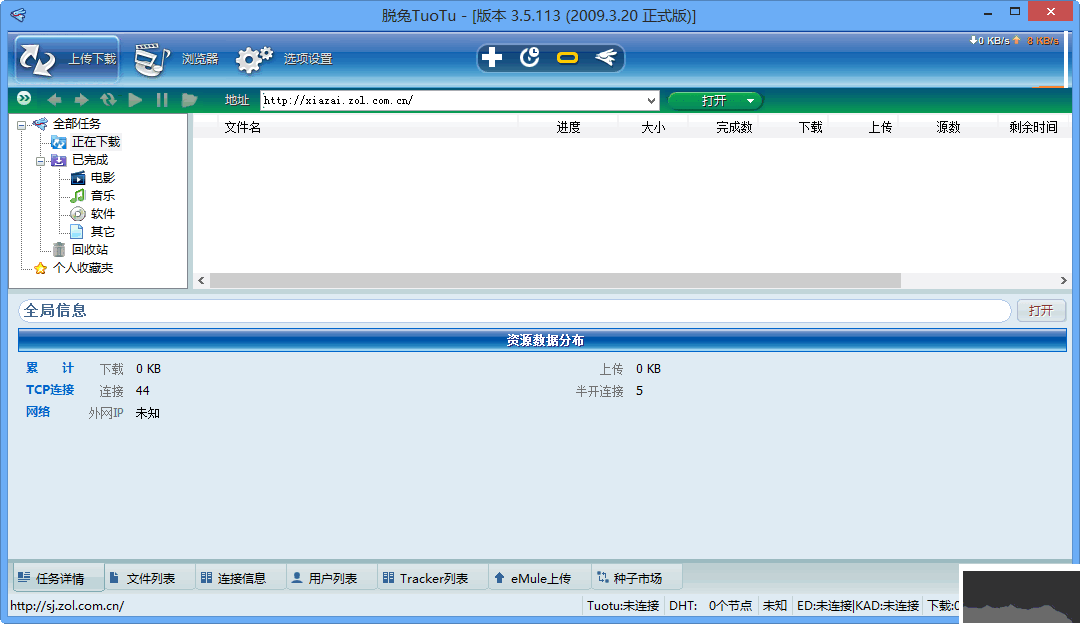The height and width of the screenshot is (624, 1080).
Task: Click the refresh arrows icon
Action: [x=108, y=101]
